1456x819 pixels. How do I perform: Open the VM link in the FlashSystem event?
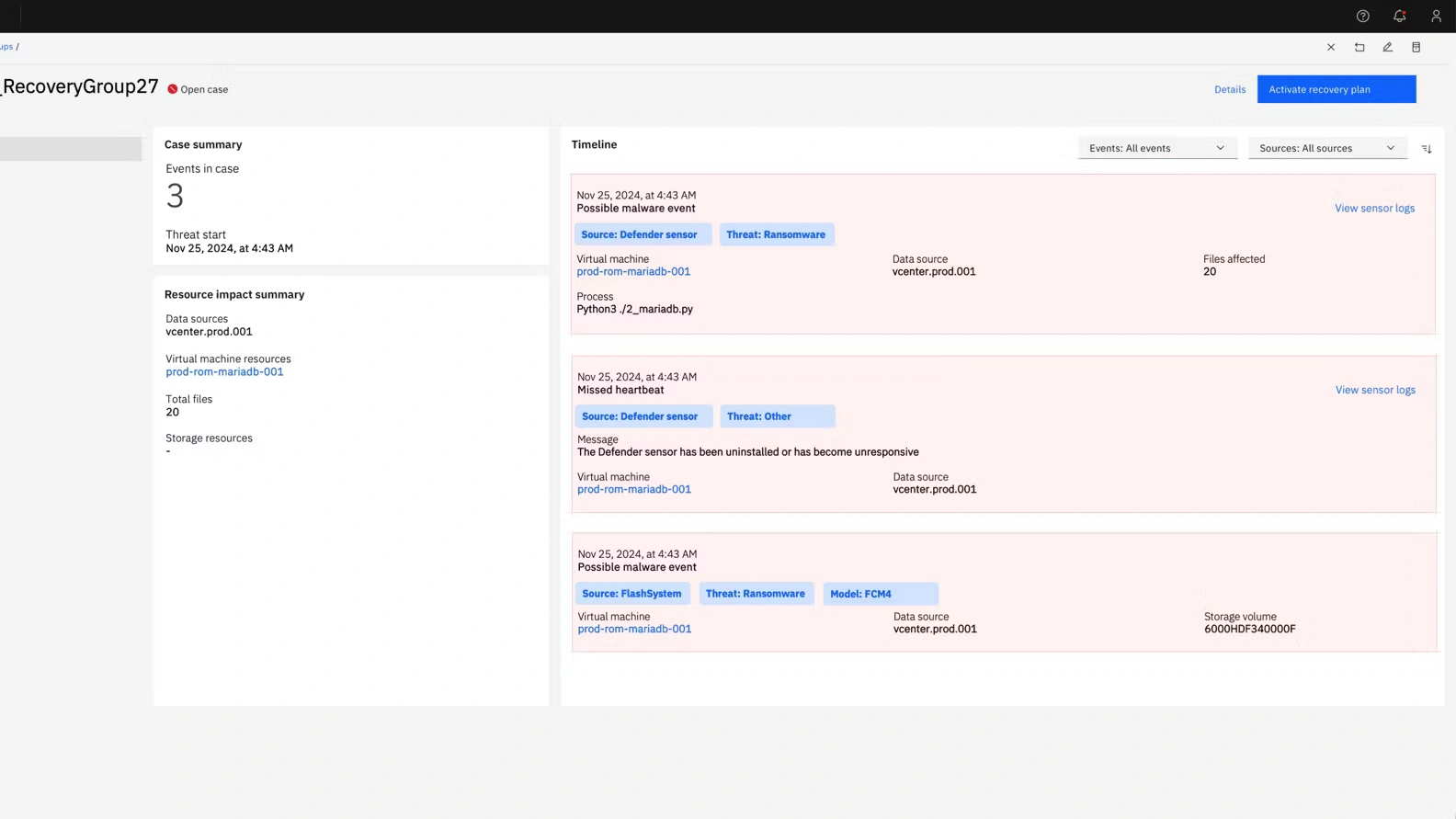click(x=634, y=630)
